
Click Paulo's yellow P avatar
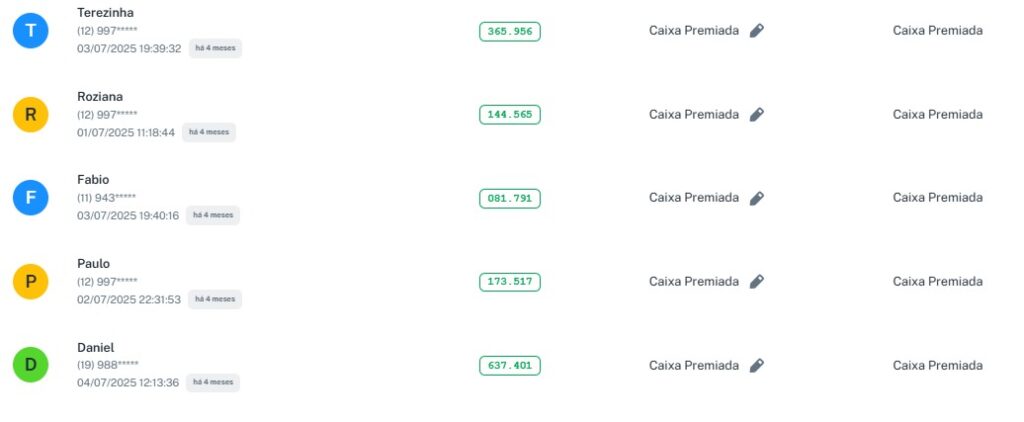tap(30, 282)
